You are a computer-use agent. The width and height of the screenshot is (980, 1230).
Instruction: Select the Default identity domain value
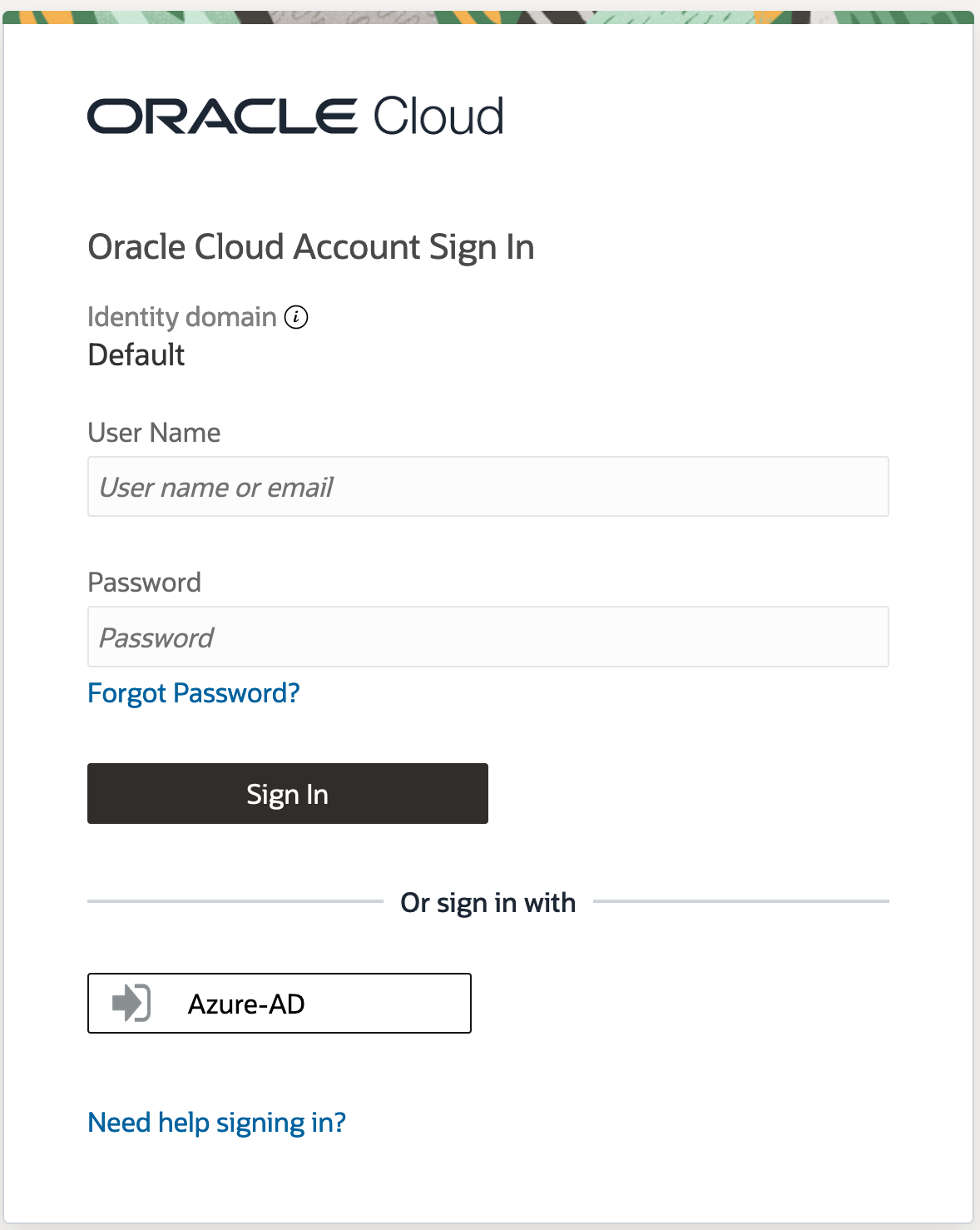tap(136, 355)
